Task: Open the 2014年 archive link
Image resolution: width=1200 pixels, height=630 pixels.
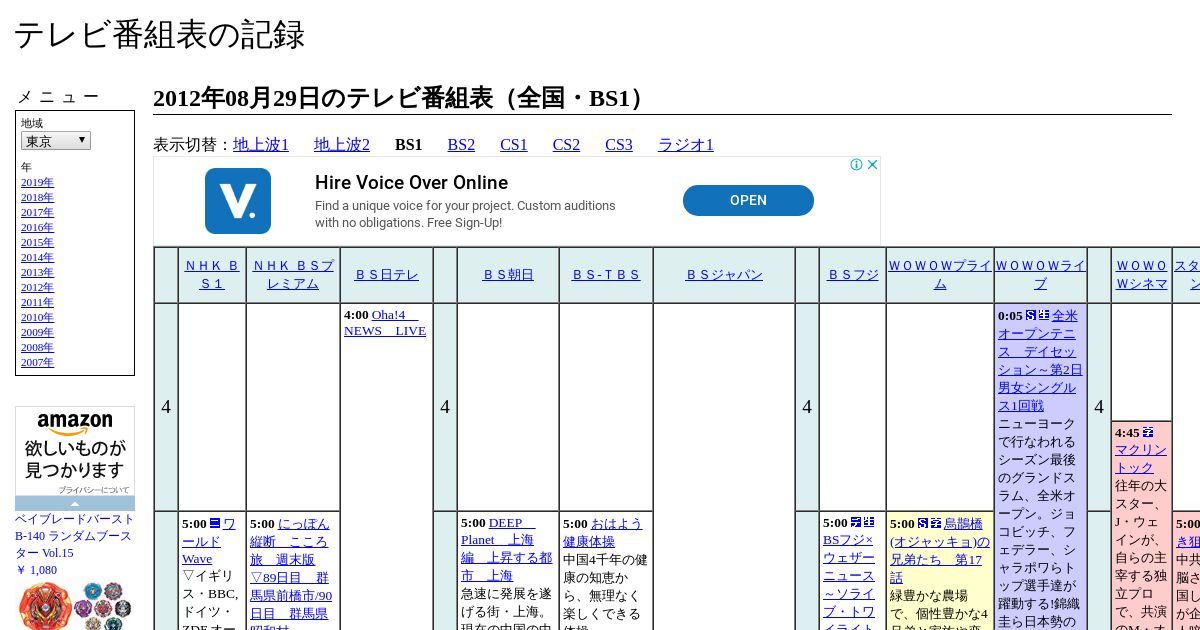Action: tap(37, 257)
